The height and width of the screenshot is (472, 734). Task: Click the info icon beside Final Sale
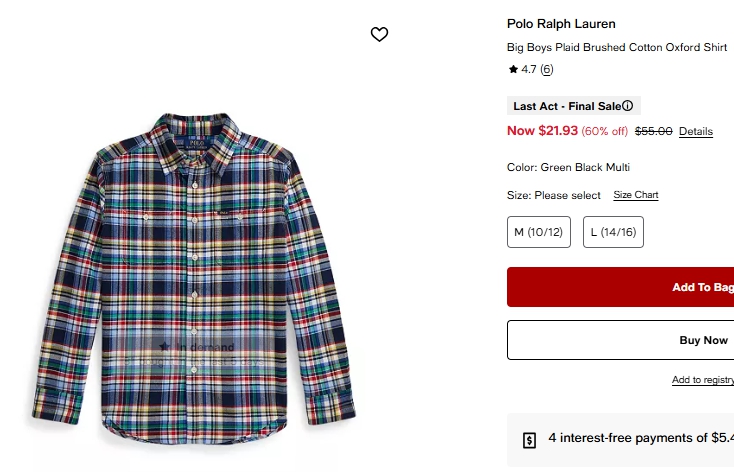(628, 106)
